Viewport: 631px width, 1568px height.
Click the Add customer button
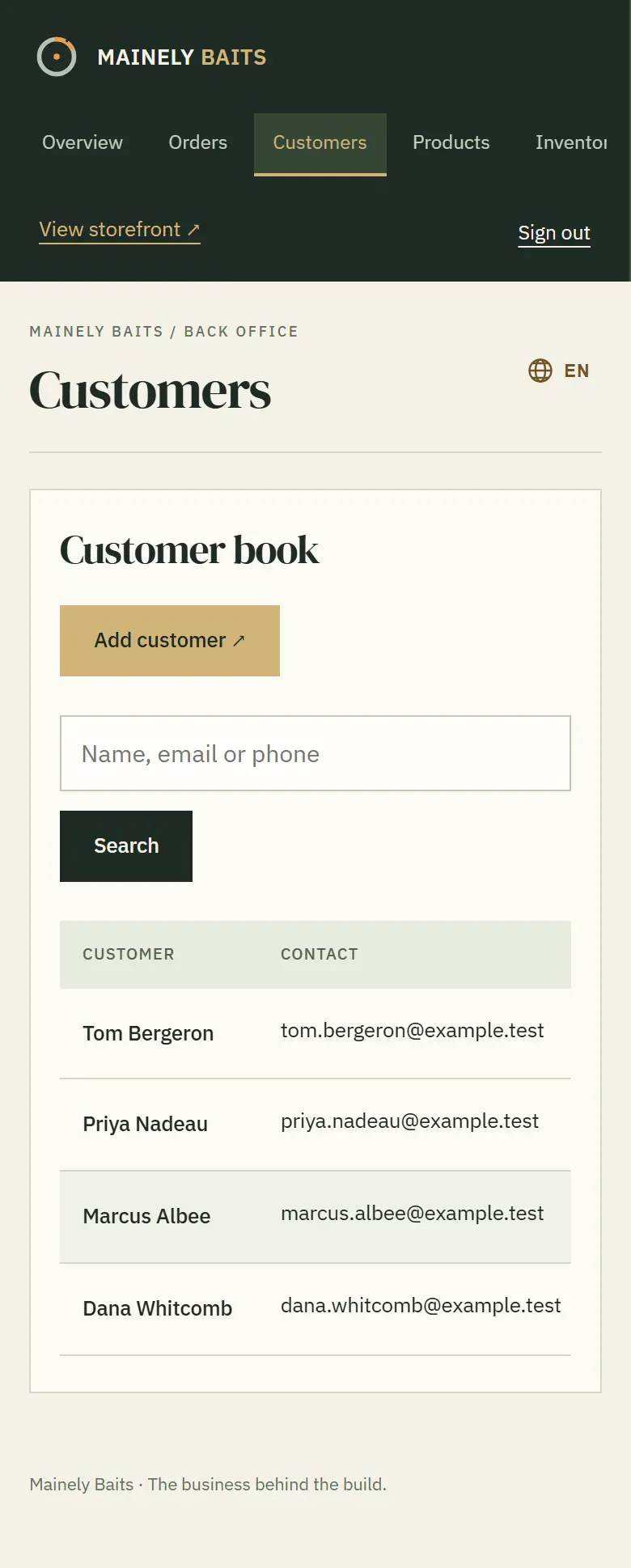tap(170, 641)
